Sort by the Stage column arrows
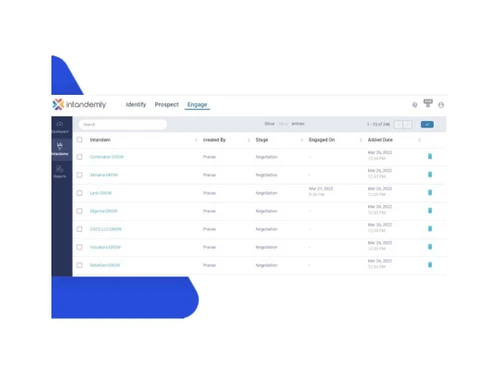Image resolution: width=500 pixels, height=375 pixels. point(302,140)
